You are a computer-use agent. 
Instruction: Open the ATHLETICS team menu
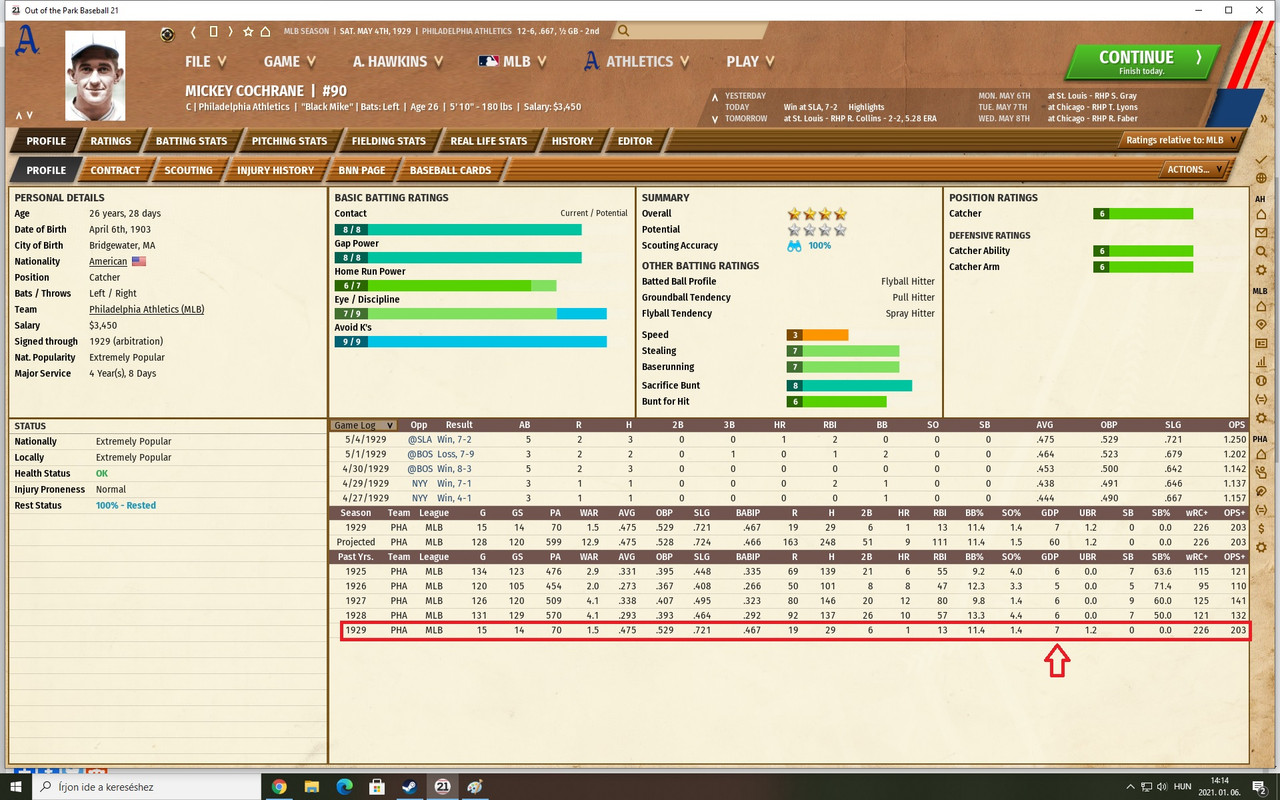(x=638, y=61)
